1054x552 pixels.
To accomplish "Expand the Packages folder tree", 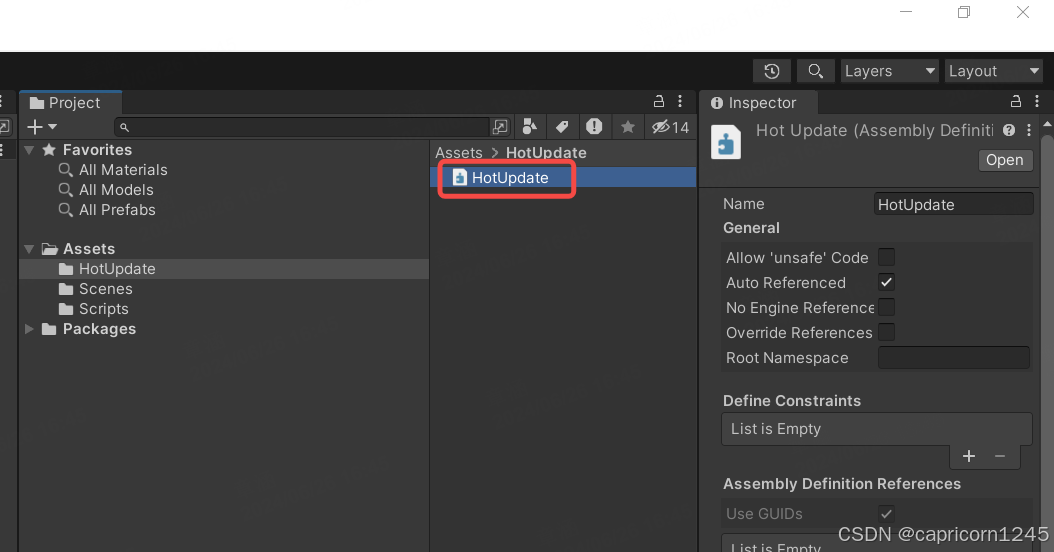I will [29, 329].
